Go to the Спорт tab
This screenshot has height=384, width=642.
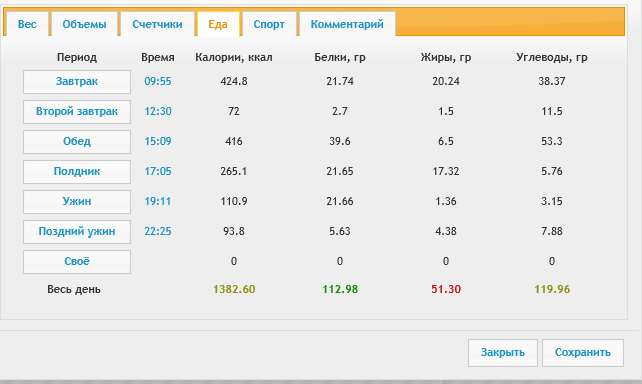point(269,24)
